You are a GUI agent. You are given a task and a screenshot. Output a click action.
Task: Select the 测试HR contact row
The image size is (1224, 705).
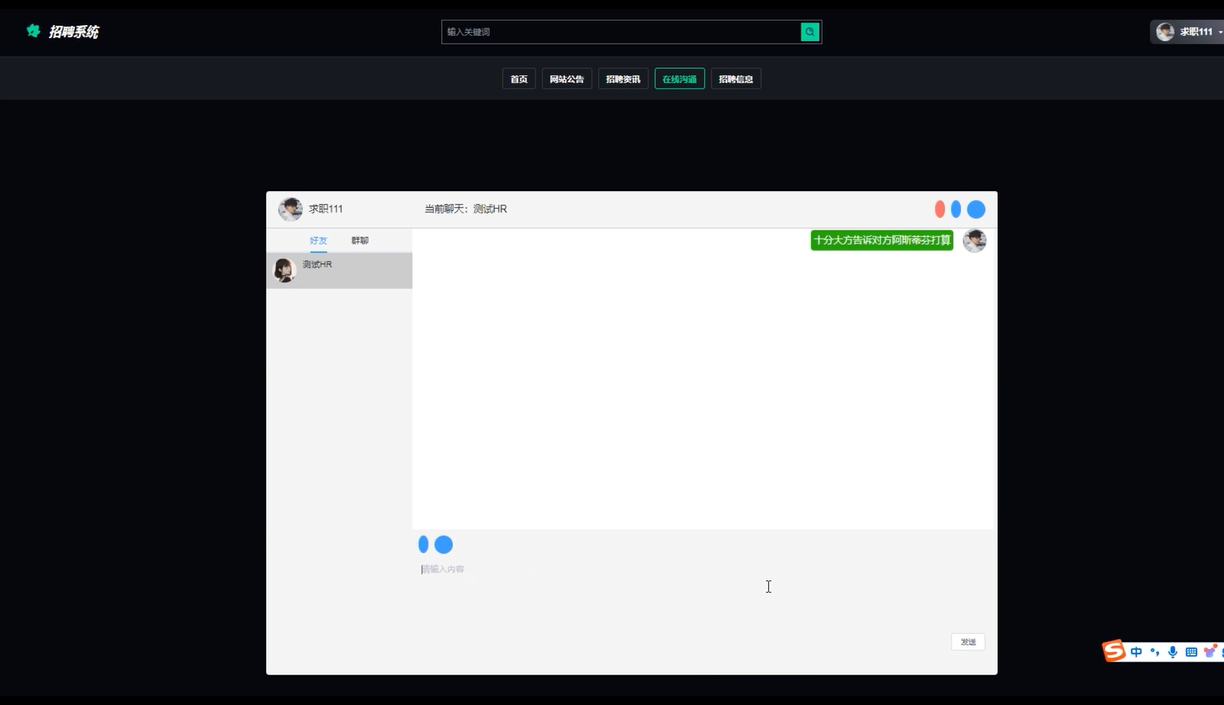[x=339, y=270]
